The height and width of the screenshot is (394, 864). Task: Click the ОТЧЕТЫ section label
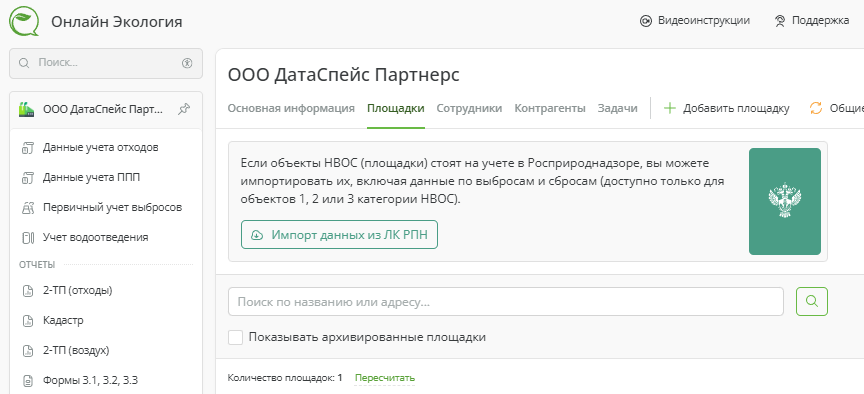point(37,265)
